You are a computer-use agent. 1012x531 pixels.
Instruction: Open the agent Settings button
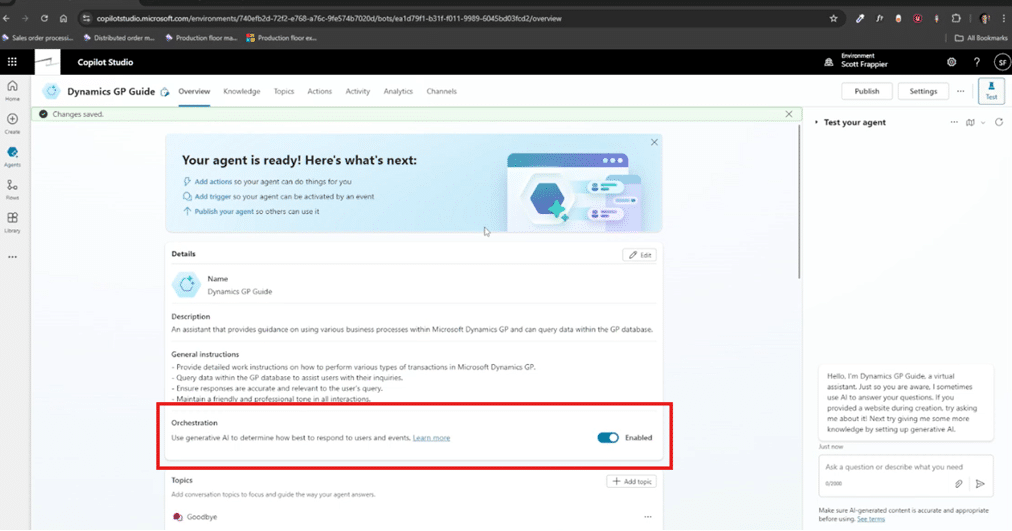pos(923,92)
